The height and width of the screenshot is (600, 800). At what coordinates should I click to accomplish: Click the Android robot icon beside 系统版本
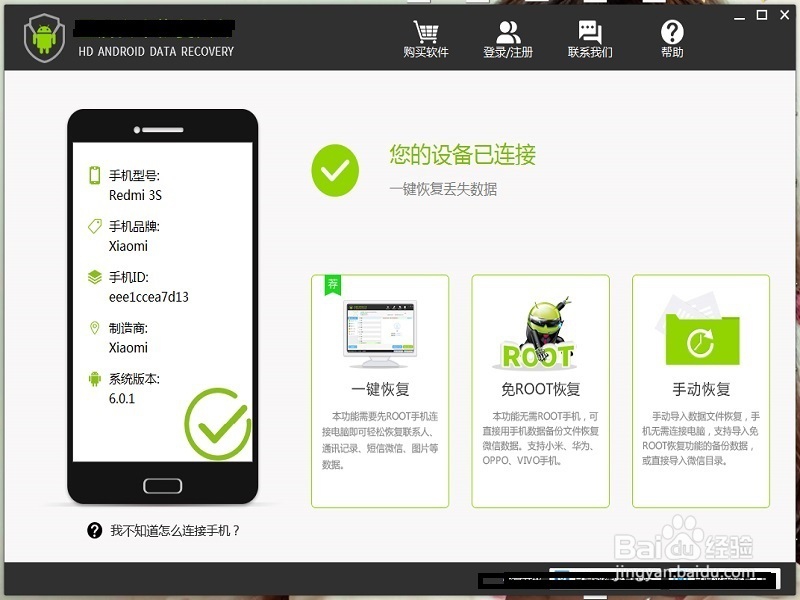(94, 379)
